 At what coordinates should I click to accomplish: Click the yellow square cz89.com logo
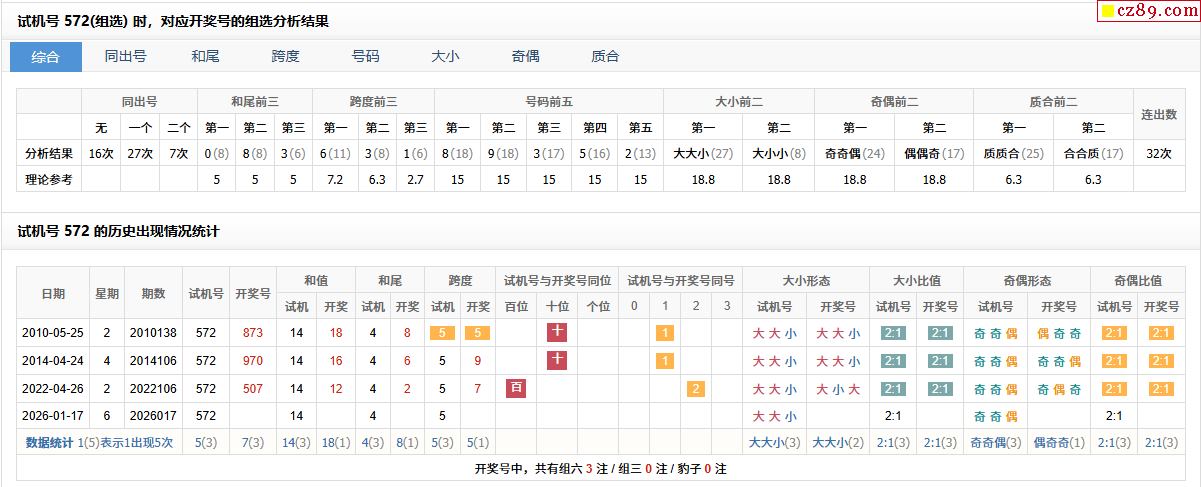1108,12
